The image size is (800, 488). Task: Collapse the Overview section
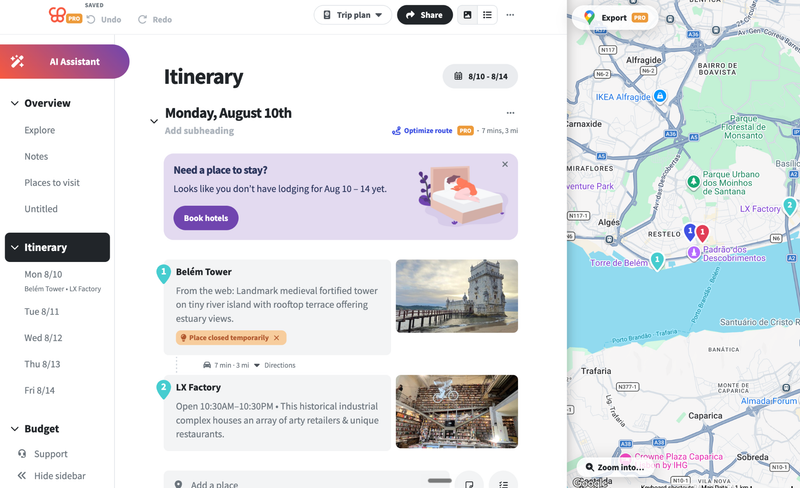pyautogui.click(x=15, y=103)
